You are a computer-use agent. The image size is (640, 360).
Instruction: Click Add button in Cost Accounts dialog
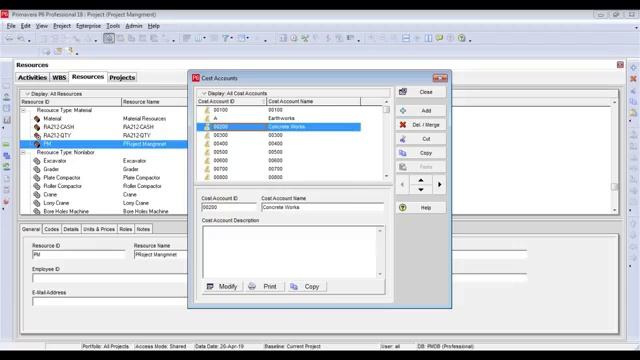[x=420, y=111]
